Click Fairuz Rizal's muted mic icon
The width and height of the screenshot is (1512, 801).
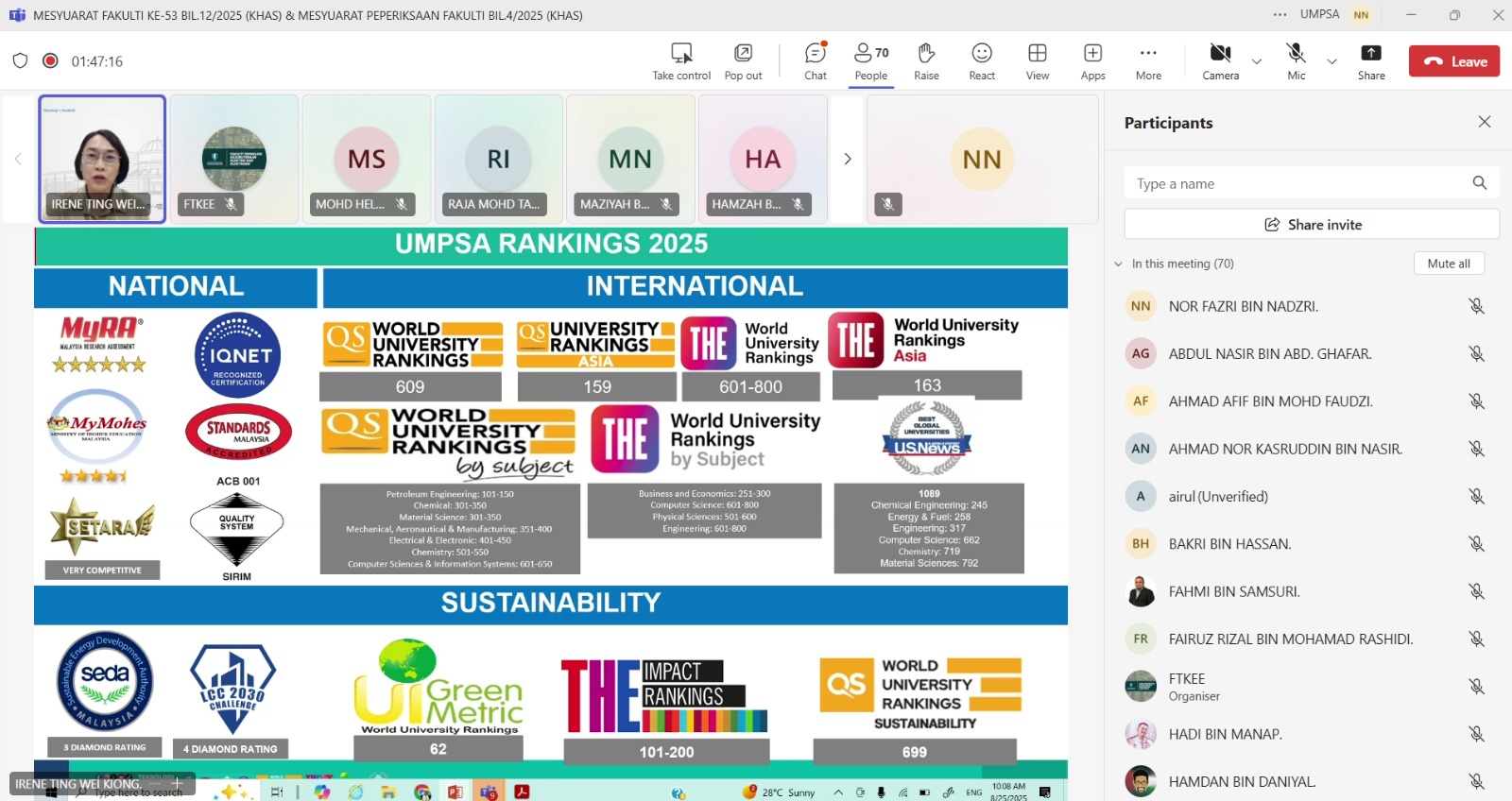pos(1476,639)
